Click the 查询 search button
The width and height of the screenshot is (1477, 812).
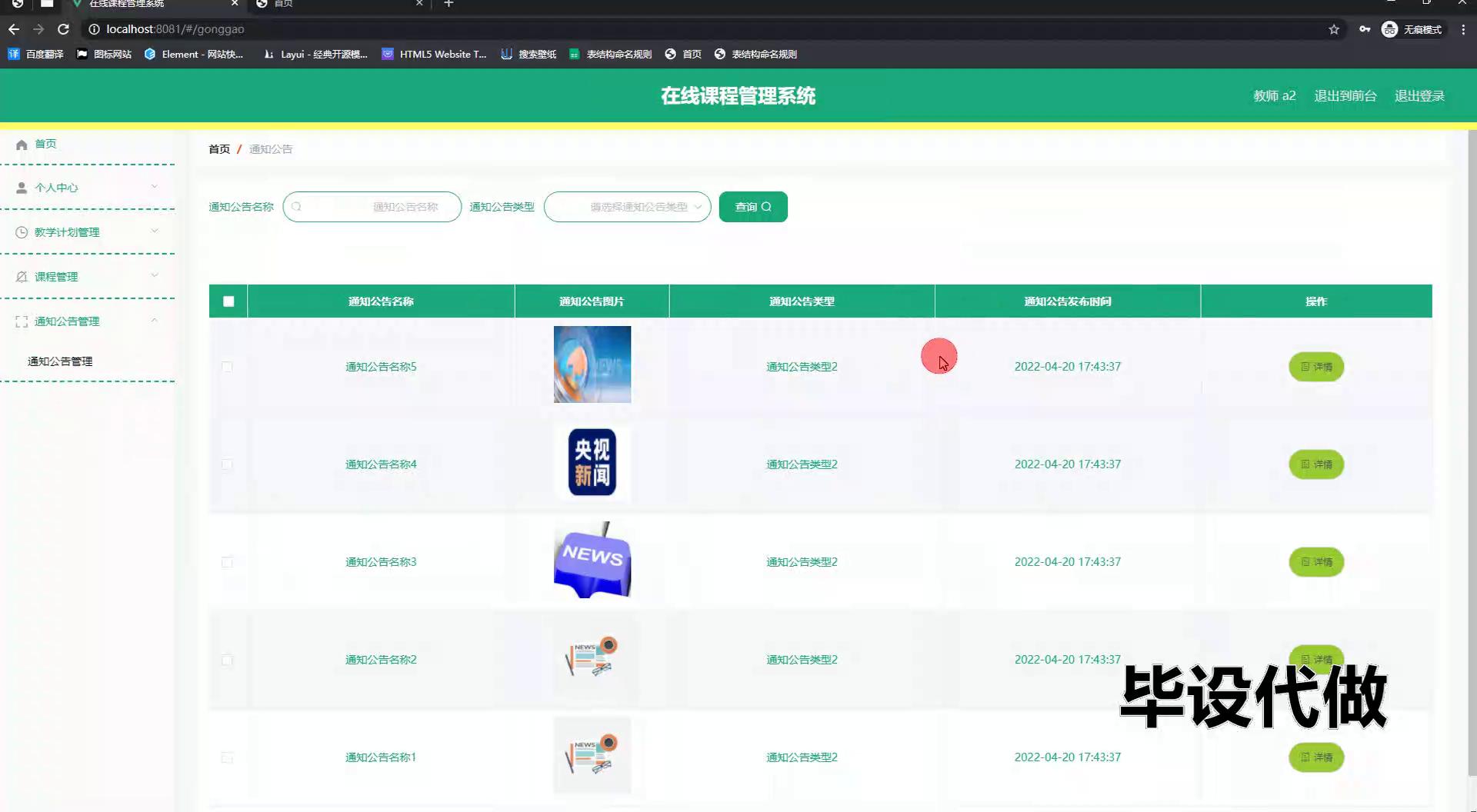[x=752, y=207]
